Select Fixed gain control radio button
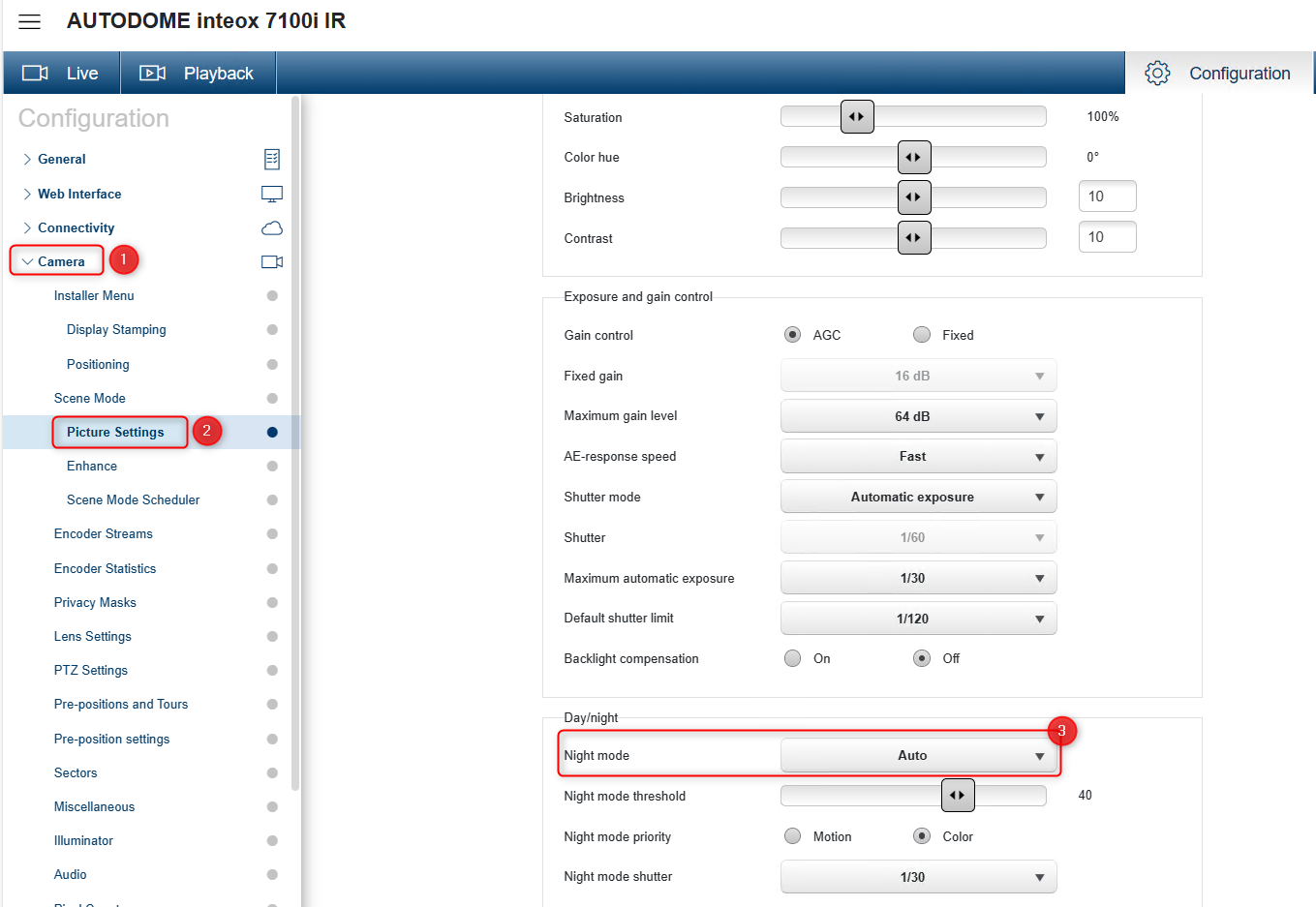1316x907 pixels. [922, 335]
